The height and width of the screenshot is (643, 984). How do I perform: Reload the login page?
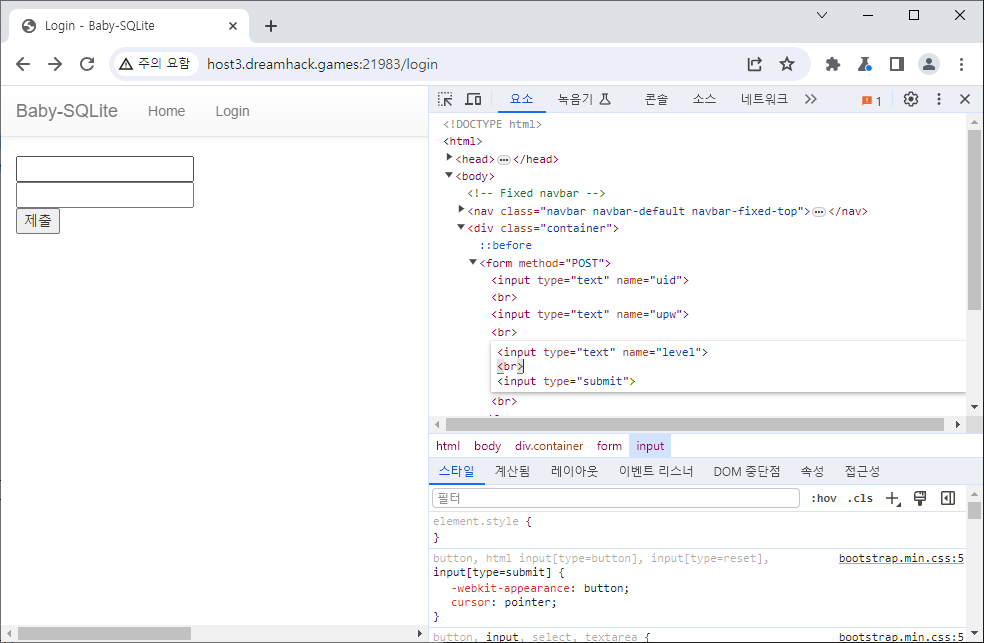[87, 64]
